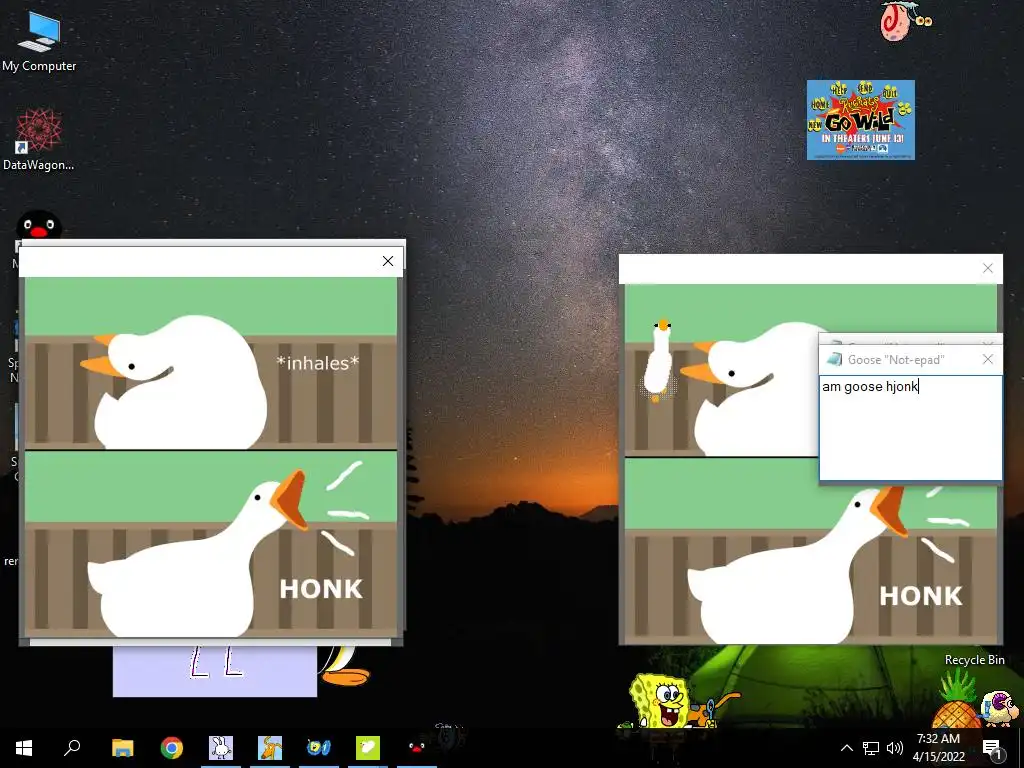
Task: Open the volume control tray icon
Action: pos(895,748)
